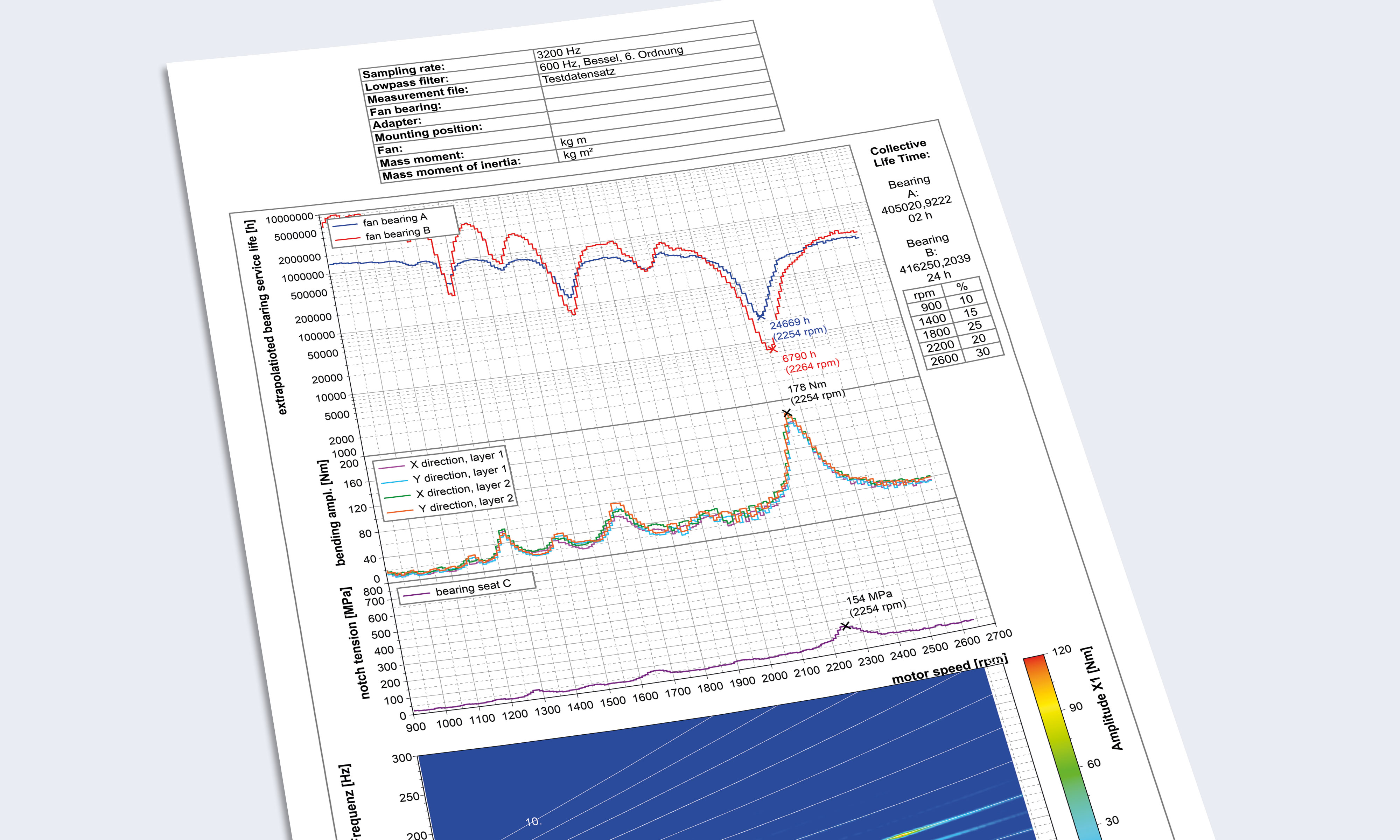Click the black X marker at bending peak
This screenshot has width=1400, height=840.
coord(787,413)
